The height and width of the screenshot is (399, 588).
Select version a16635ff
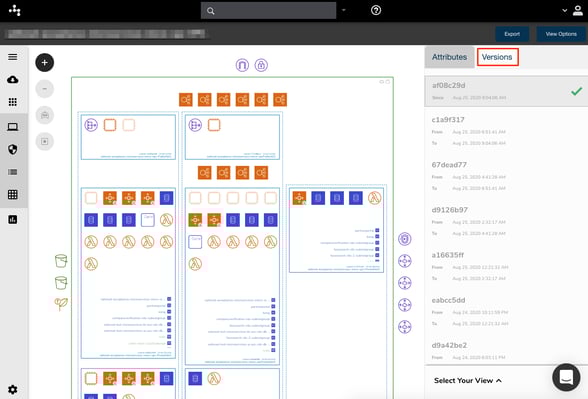point(506,266)
